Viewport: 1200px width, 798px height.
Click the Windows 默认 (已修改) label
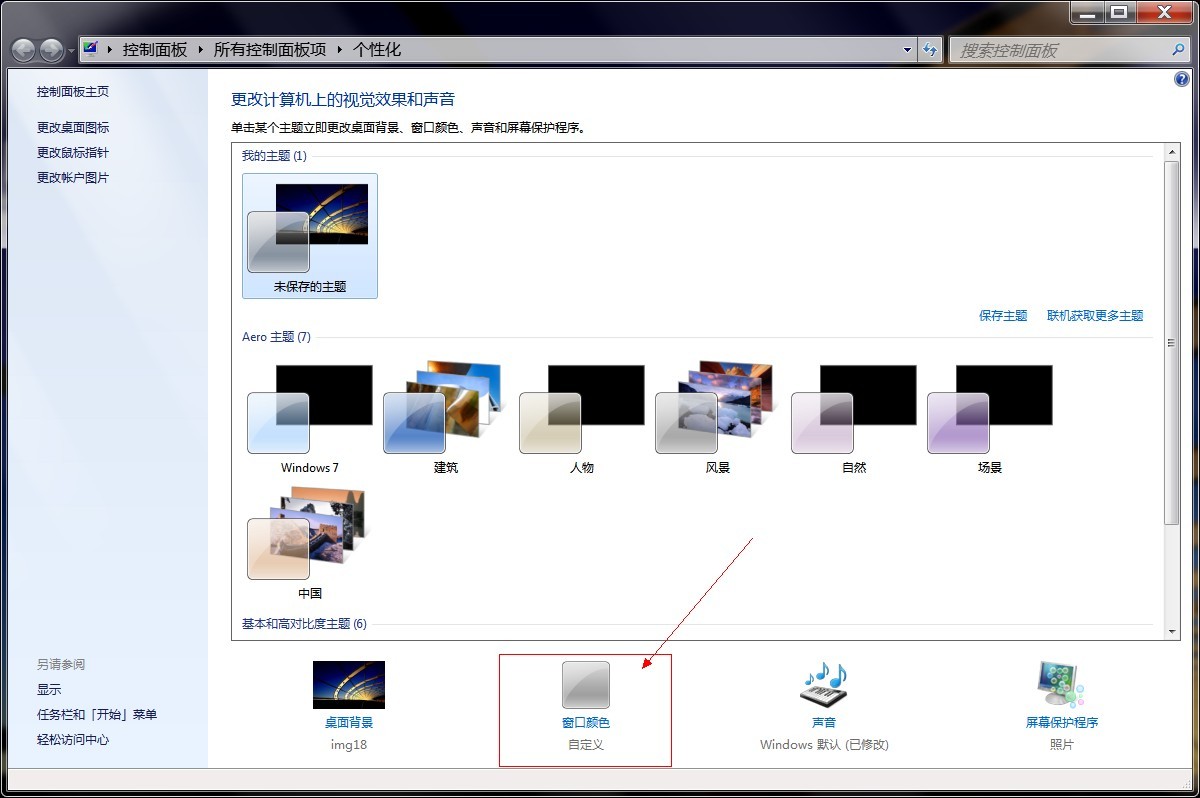pyautogui.click(x=824, y=745)
